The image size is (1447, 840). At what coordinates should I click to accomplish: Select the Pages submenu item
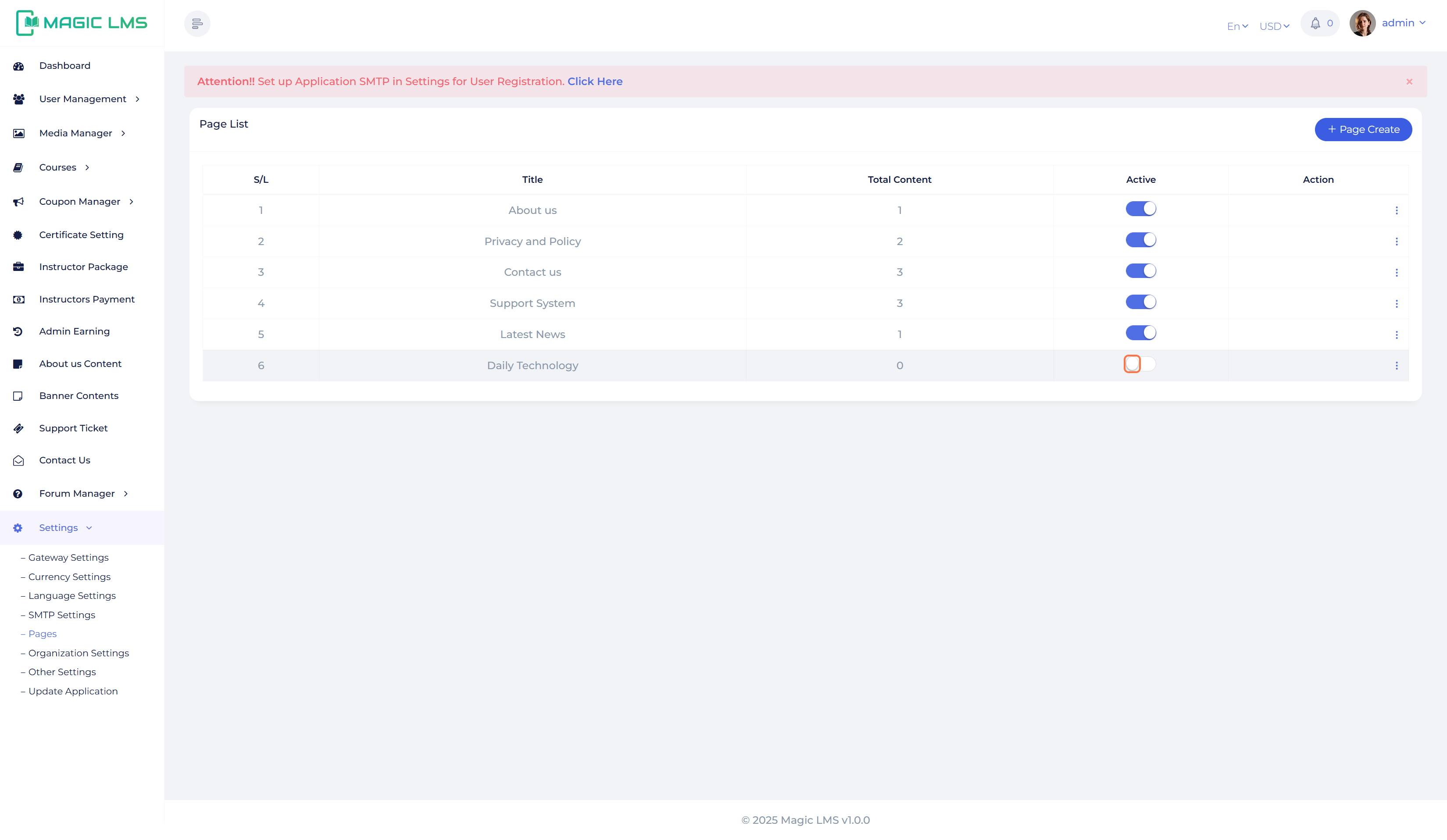tap(43, 634)
